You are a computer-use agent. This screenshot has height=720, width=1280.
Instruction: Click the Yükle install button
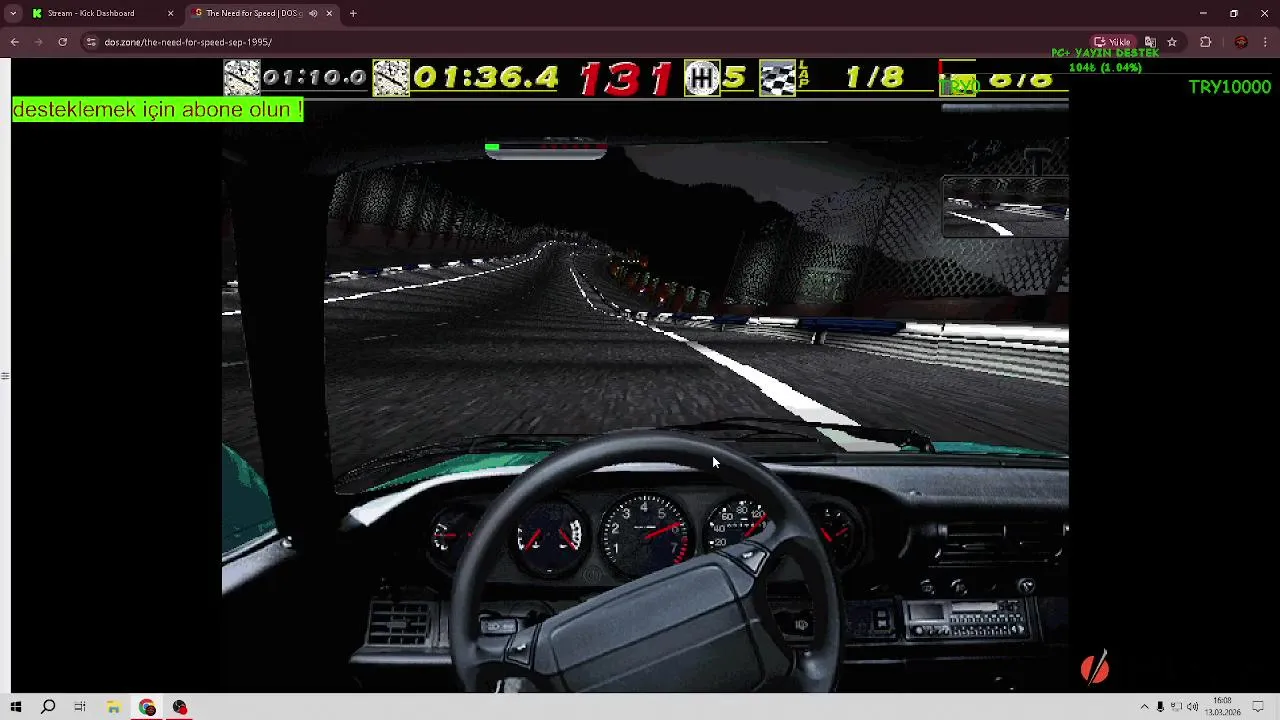[1112, 42]
